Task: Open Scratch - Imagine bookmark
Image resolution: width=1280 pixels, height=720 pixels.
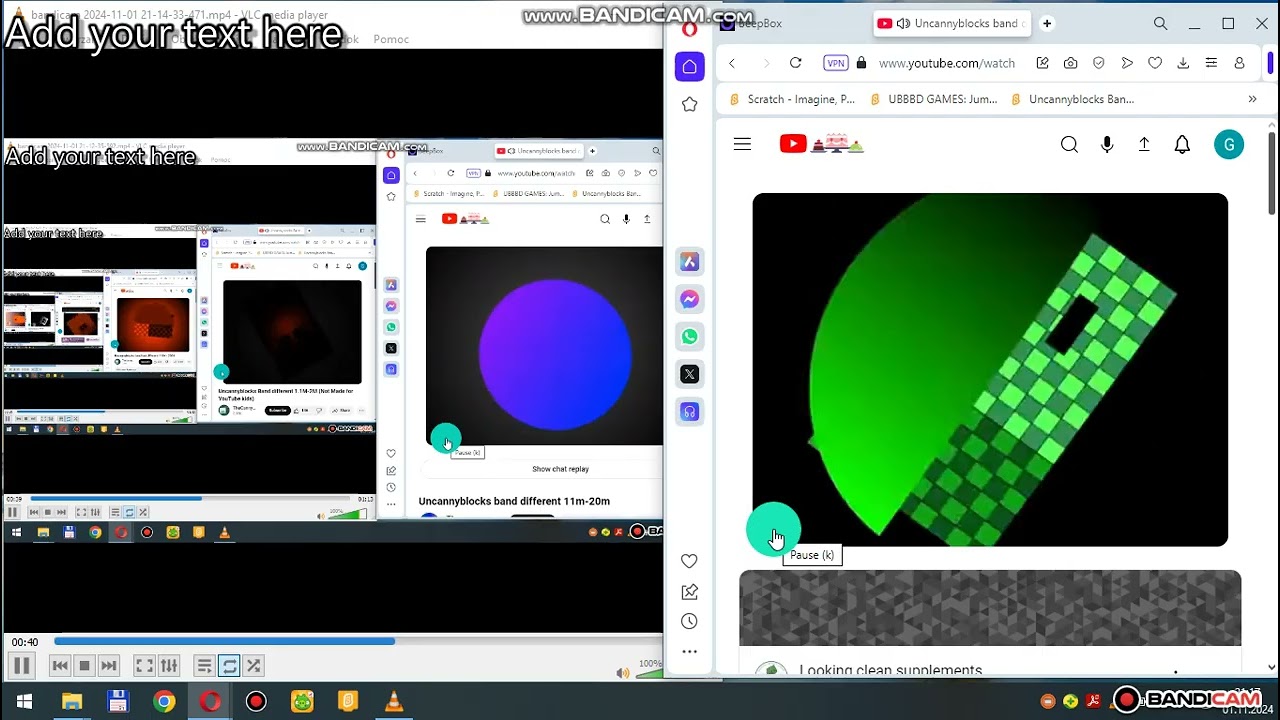Action: click(x=792, y=99)
